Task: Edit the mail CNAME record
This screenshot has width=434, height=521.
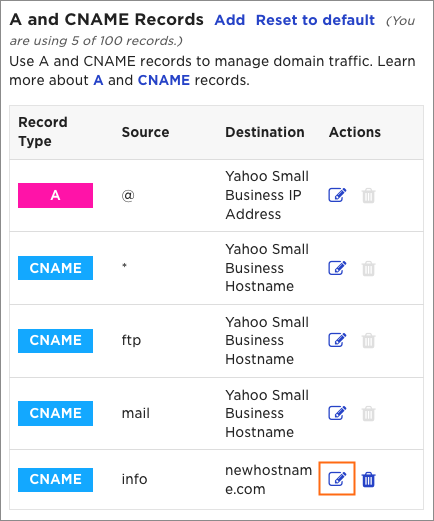Action: [337, 413]
